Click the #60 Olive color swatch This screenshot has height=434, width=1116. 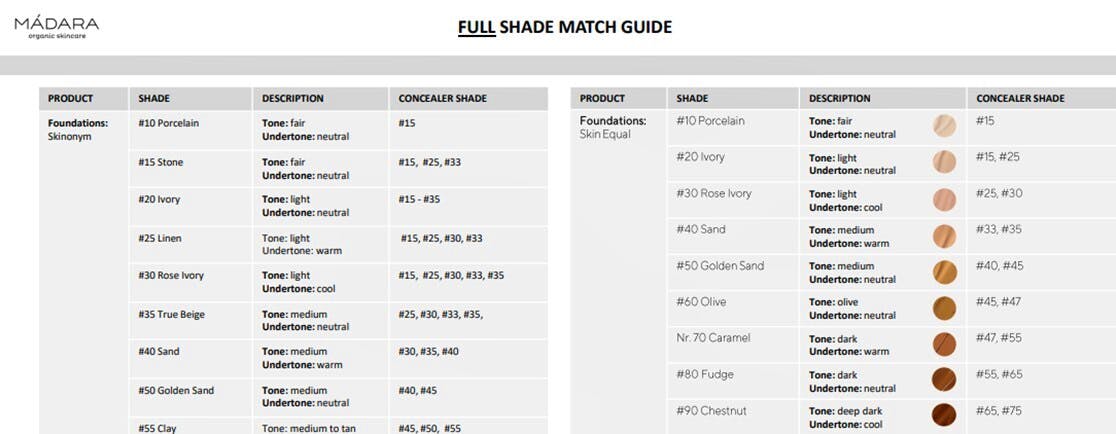pos(944,308)
